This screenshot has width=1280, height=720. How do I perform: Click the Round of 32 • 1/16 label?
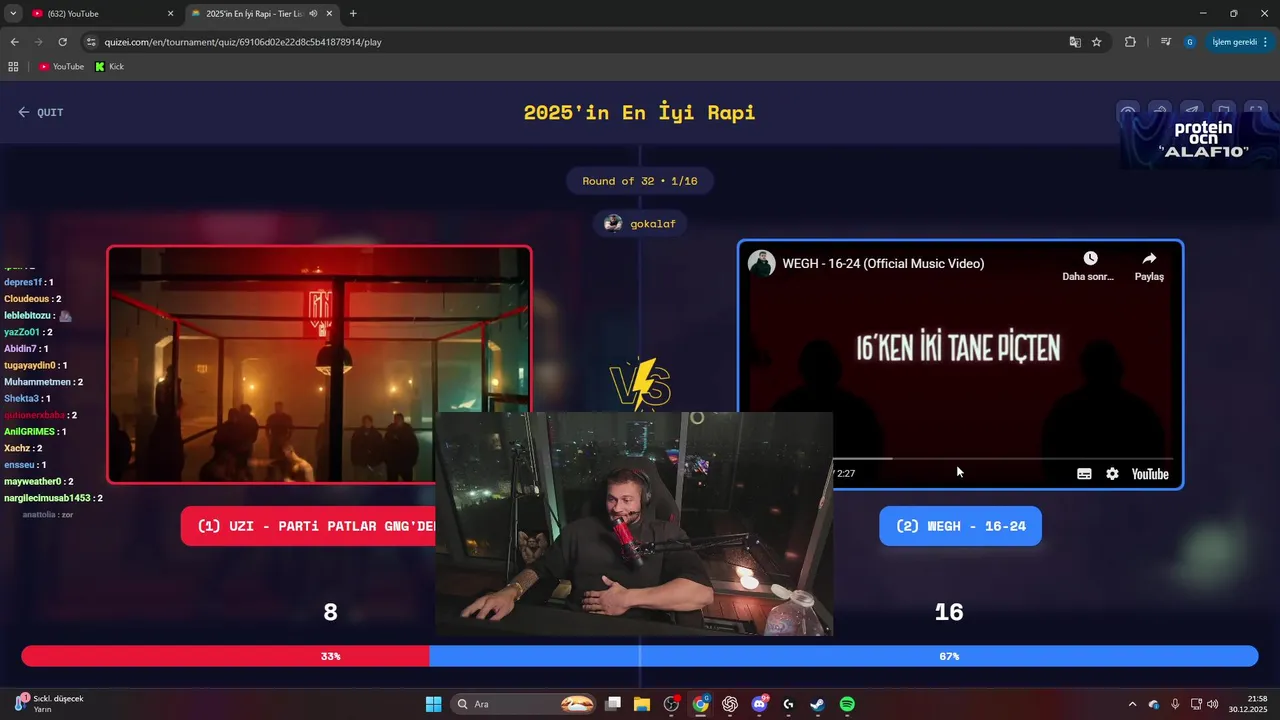point(640,181)
